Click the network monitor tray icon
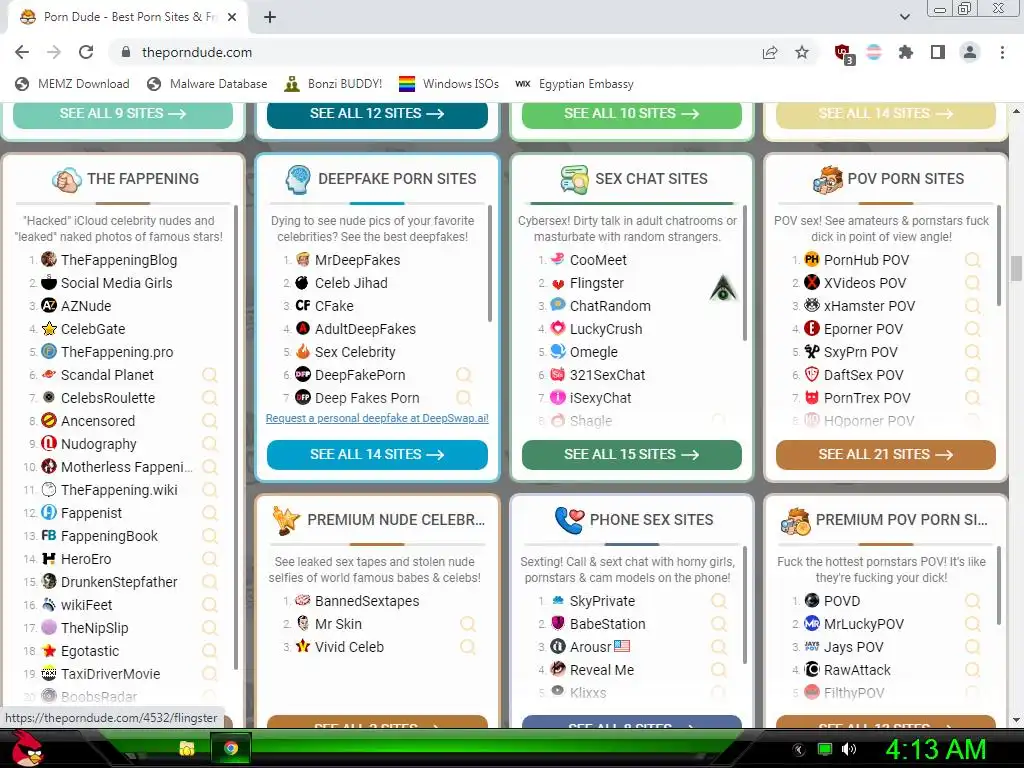This screenshot has width=1024, height=768. tap(825, 749)
